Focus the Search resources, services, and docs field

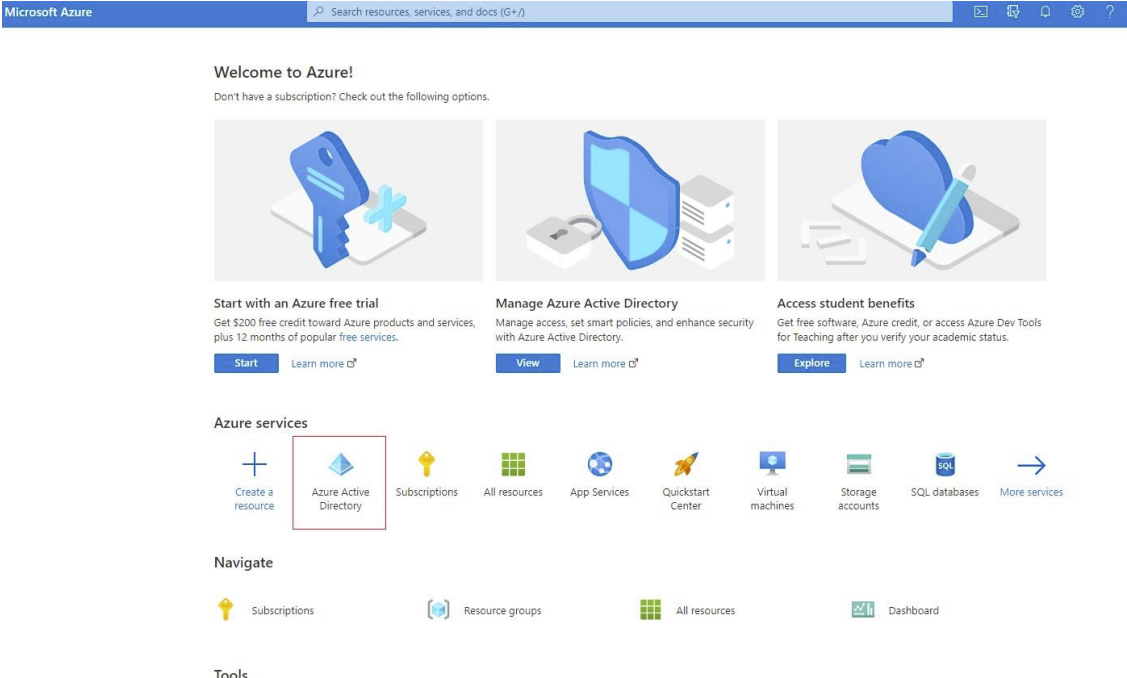click(x=630, y=12)
